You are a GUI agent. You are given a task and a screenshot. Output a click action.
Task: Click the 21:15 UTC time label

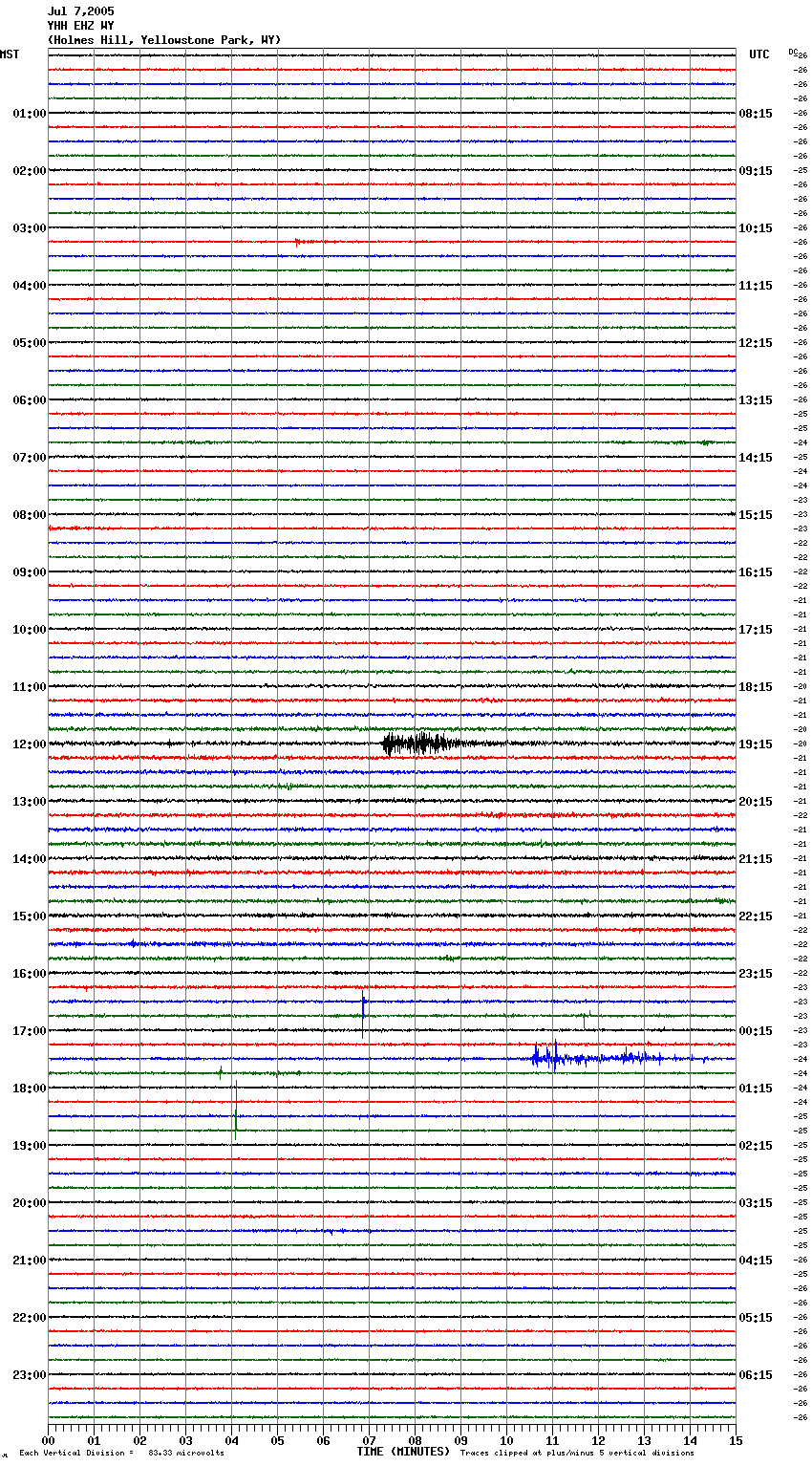click(x=756, y=859)
